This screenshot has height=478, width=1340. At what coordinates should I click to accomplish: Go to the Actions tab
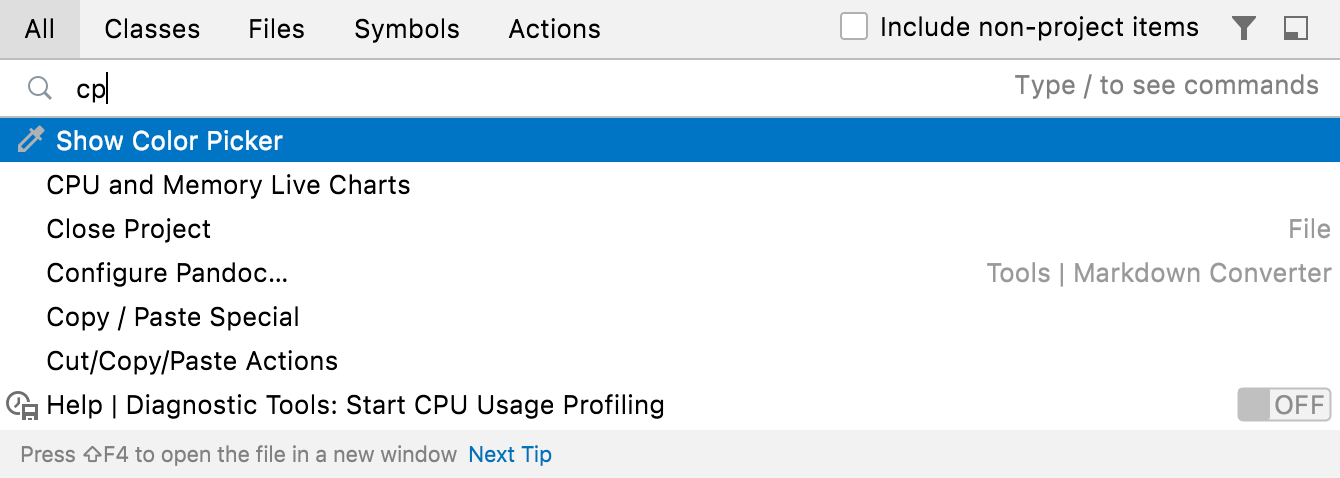click(x=554, y=29)
